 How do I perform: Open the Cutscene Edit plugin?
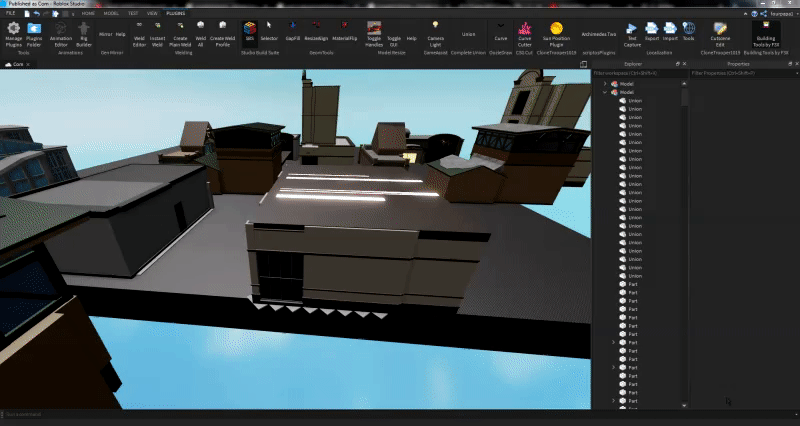[720, 34]
